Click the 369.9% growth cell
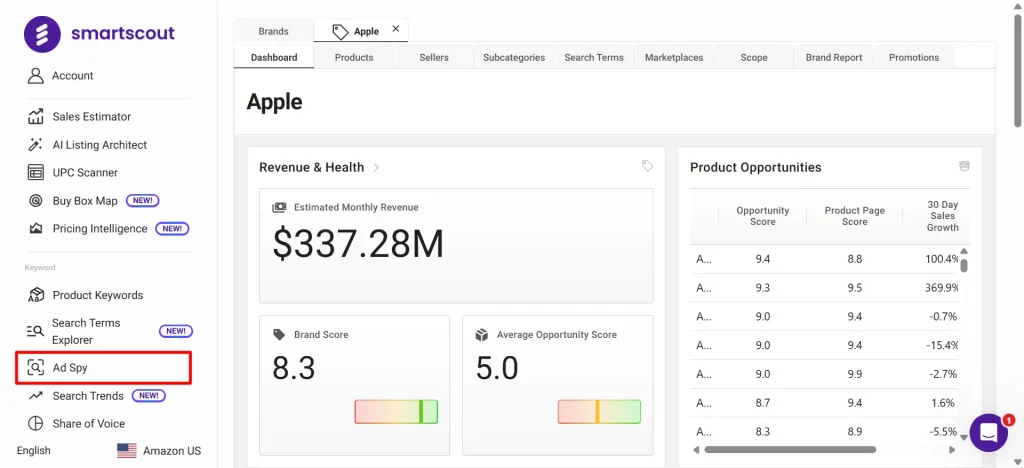The width and height of the screenshot is (1024, 468). click(942, 288)
